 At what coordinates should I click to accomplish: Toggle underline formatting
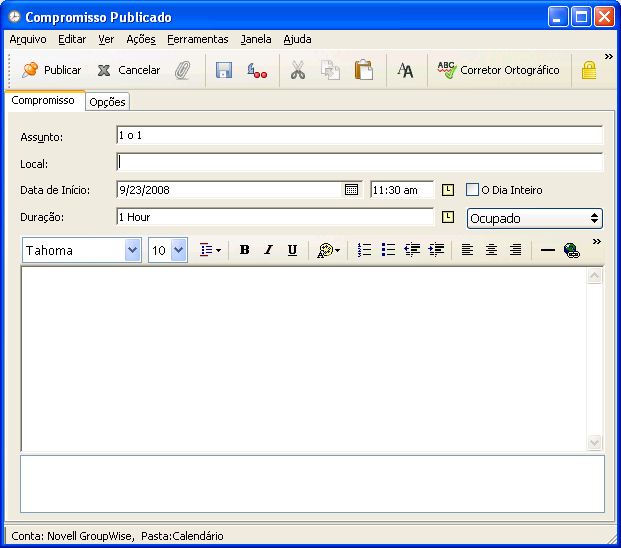click(x=292, y=250)
